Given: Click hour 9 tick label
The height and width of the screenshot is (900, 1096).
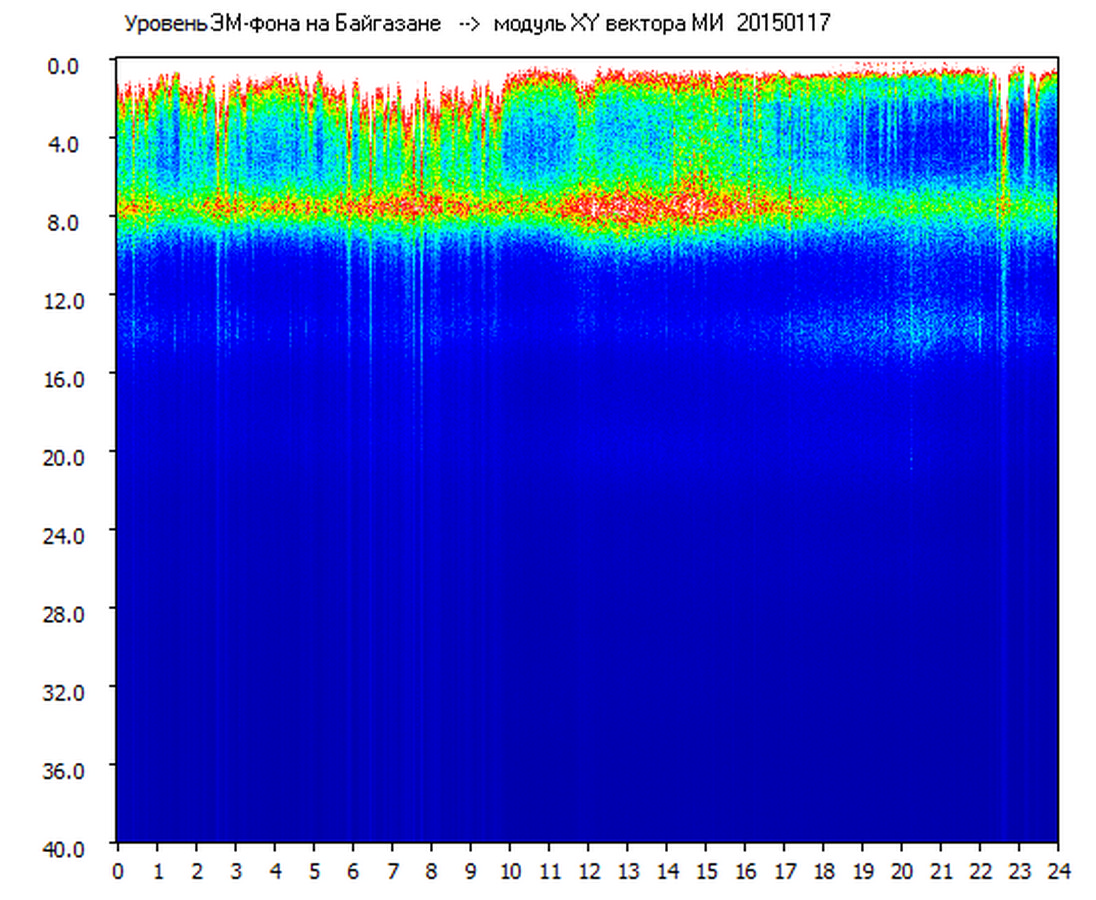Looking at the screenshot, I should (x=471, y=871).
